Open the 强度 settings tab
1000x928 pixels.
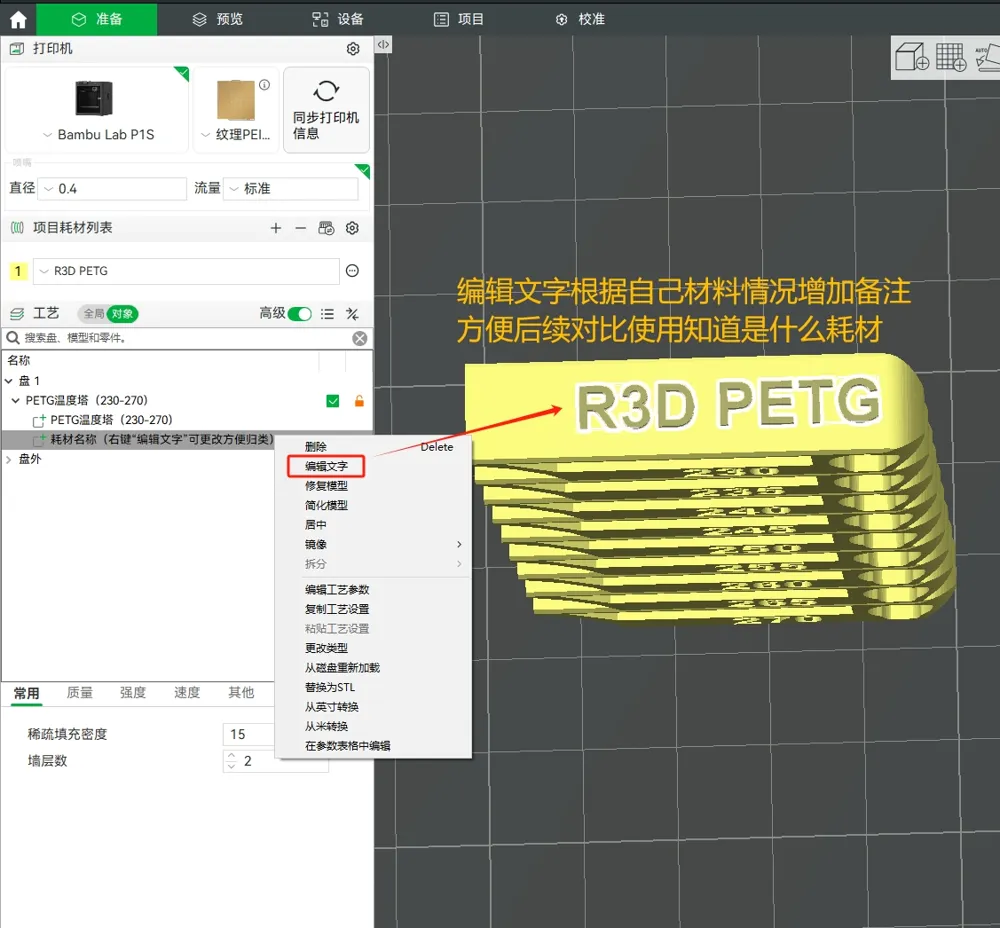pyautogui.click(x=133, y=693)
